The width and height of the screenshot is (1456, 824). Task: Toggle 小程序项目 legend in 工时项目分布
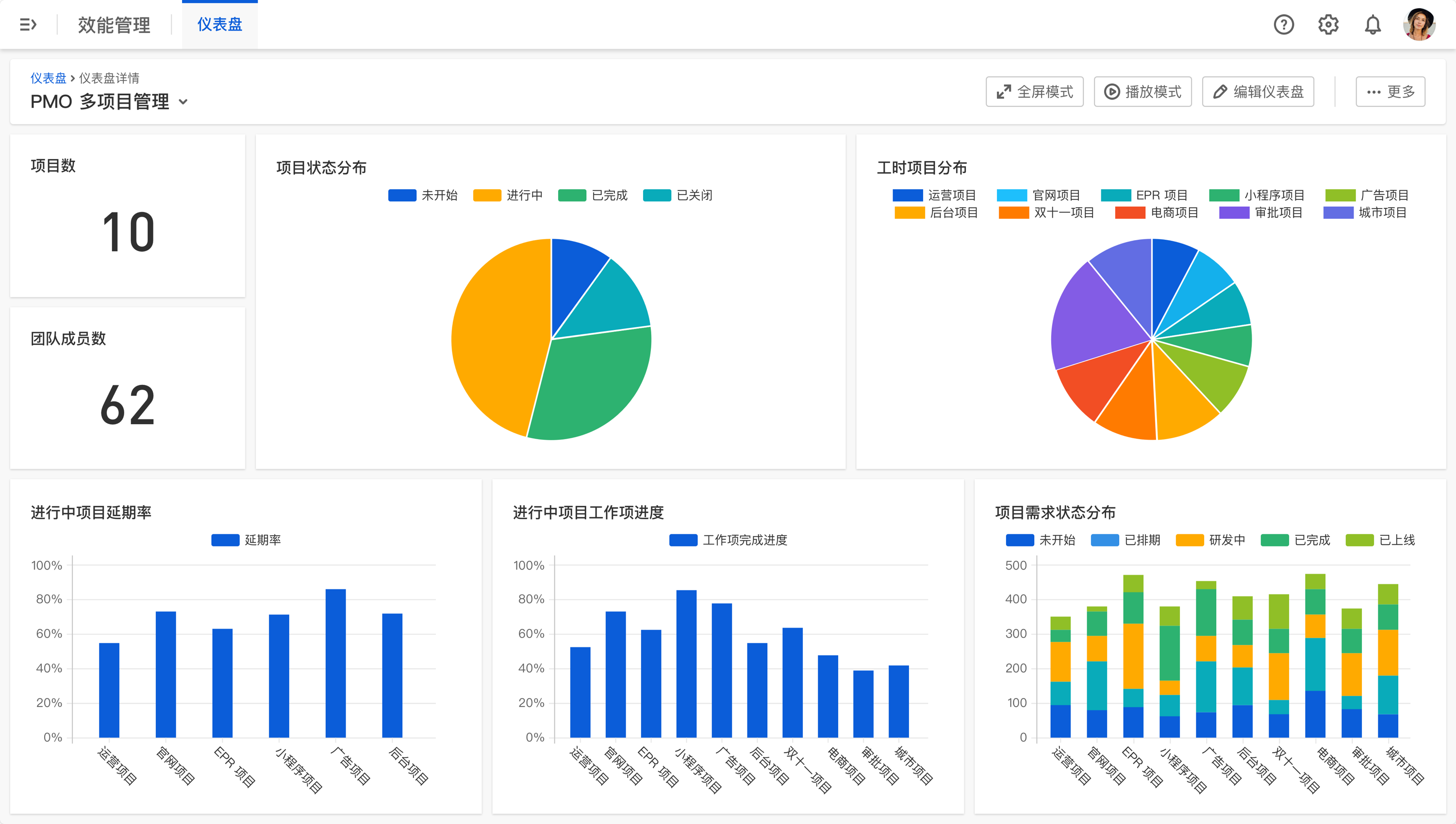click(1257, 195)
